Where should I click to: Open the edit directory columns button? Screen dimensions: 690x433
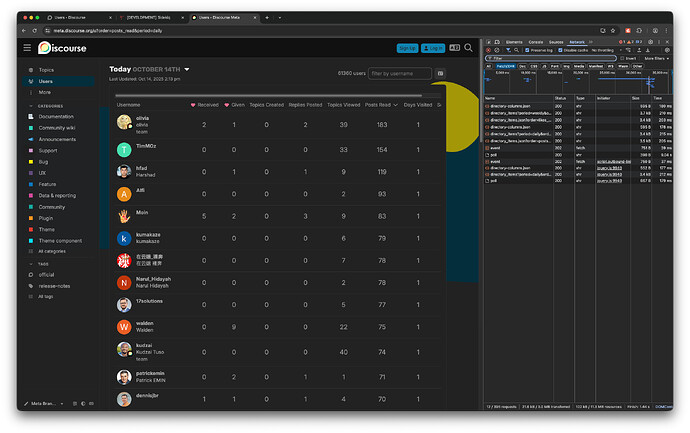coord(440,73)
